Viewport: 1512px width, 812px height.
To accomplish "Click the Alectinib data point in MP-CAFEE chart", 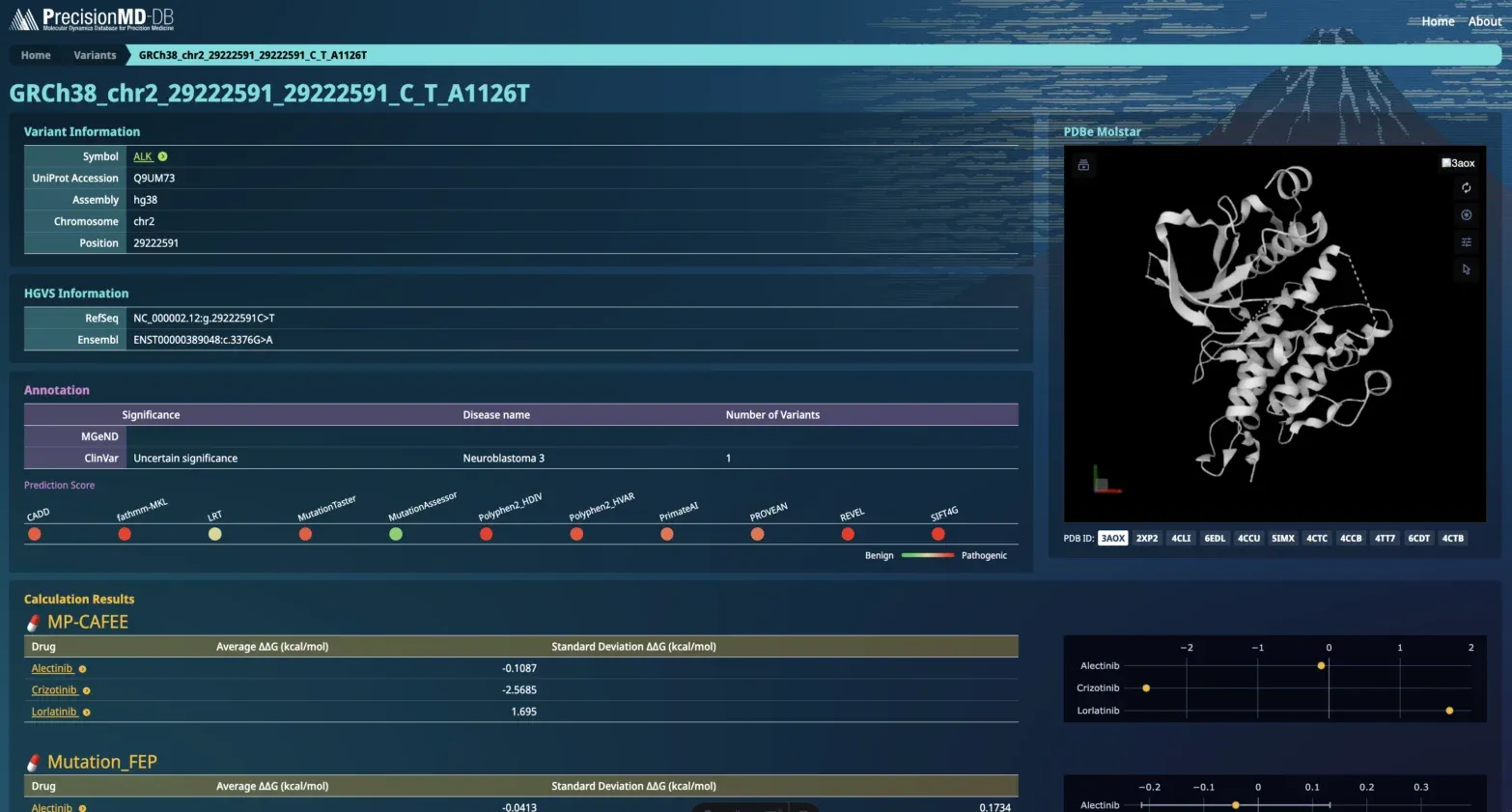I will pos(1321,665).
